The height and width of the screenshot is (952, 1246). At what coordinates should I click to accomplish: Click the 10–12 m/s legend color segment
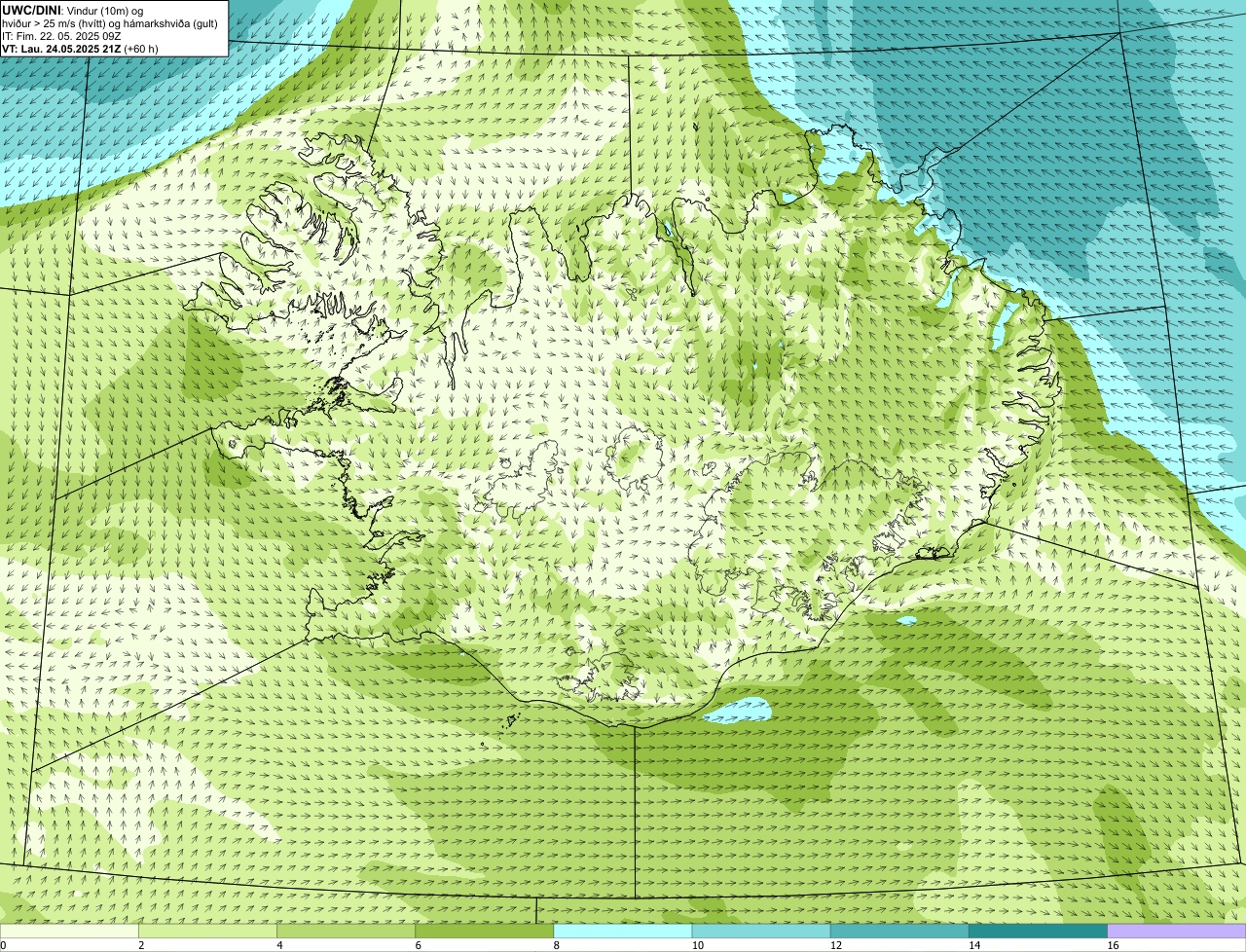click(x=761, y=931)
